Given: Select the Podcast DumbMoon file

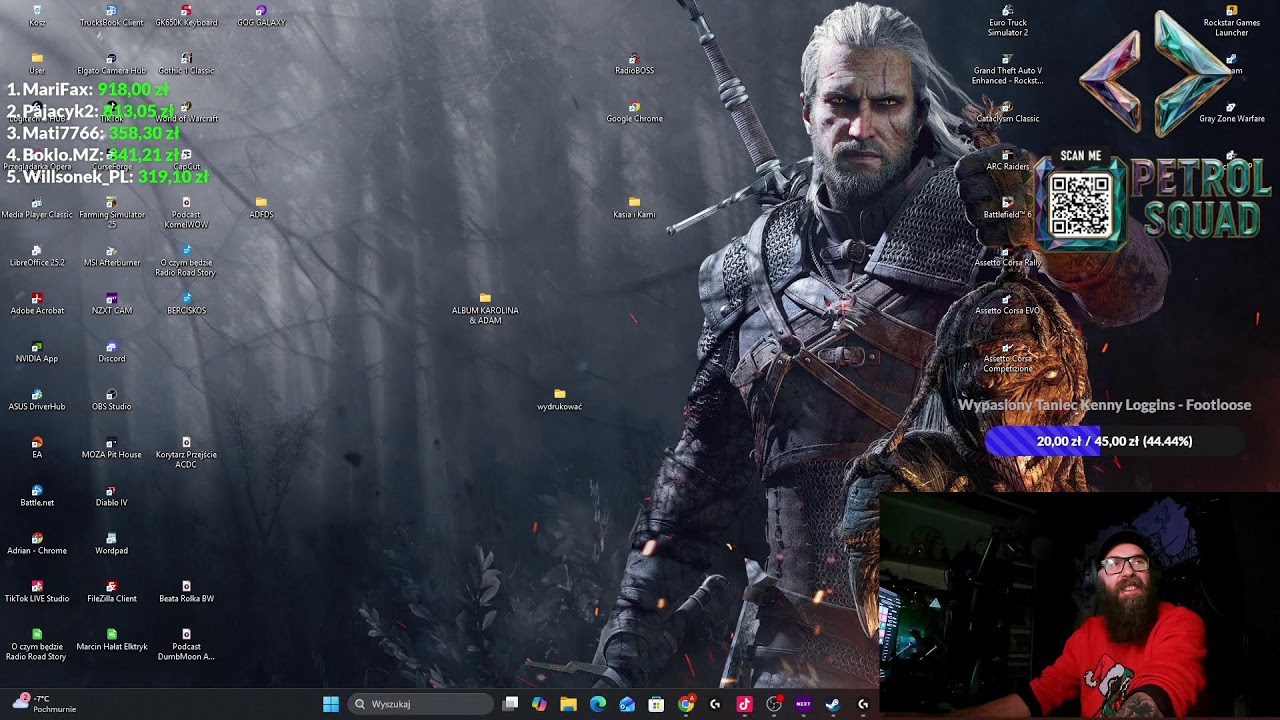Looking at the screenshot, I should 186,644.
